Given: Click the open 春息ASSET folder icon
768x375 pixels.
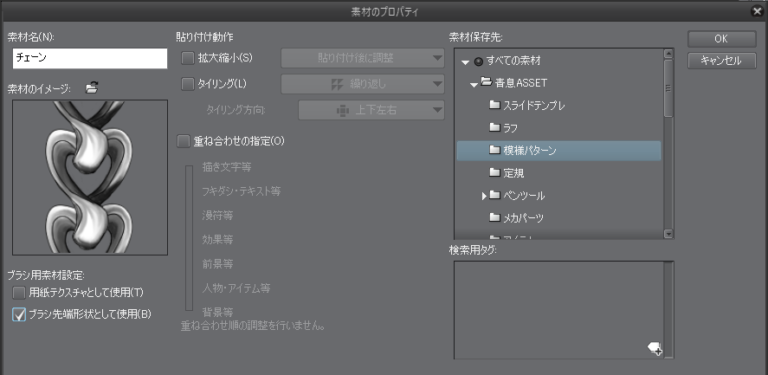Looking at the screenshot, I should (485, 82).
